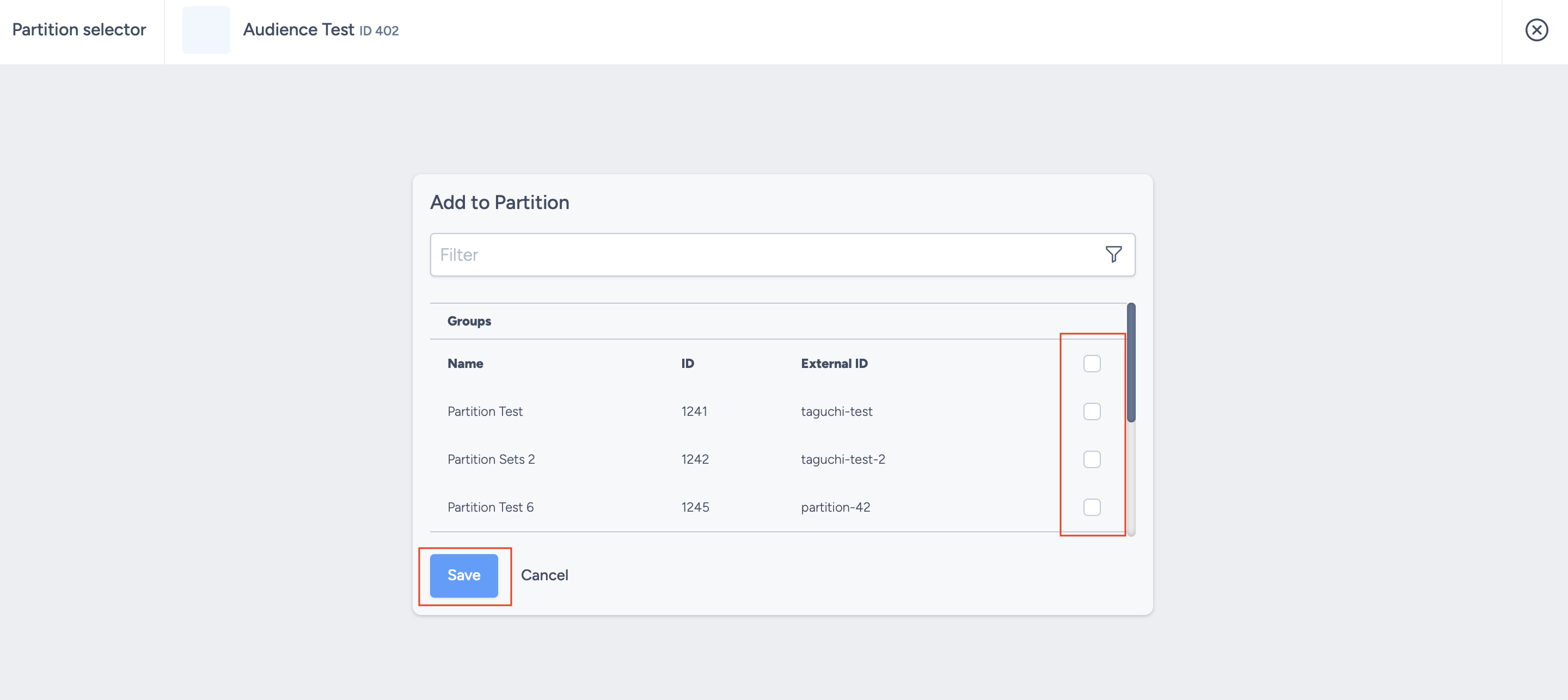This screenshot has height=700, width=1568.
Task: Toggle the select-all groups checkbox
Action: [x=1092, y=364]
